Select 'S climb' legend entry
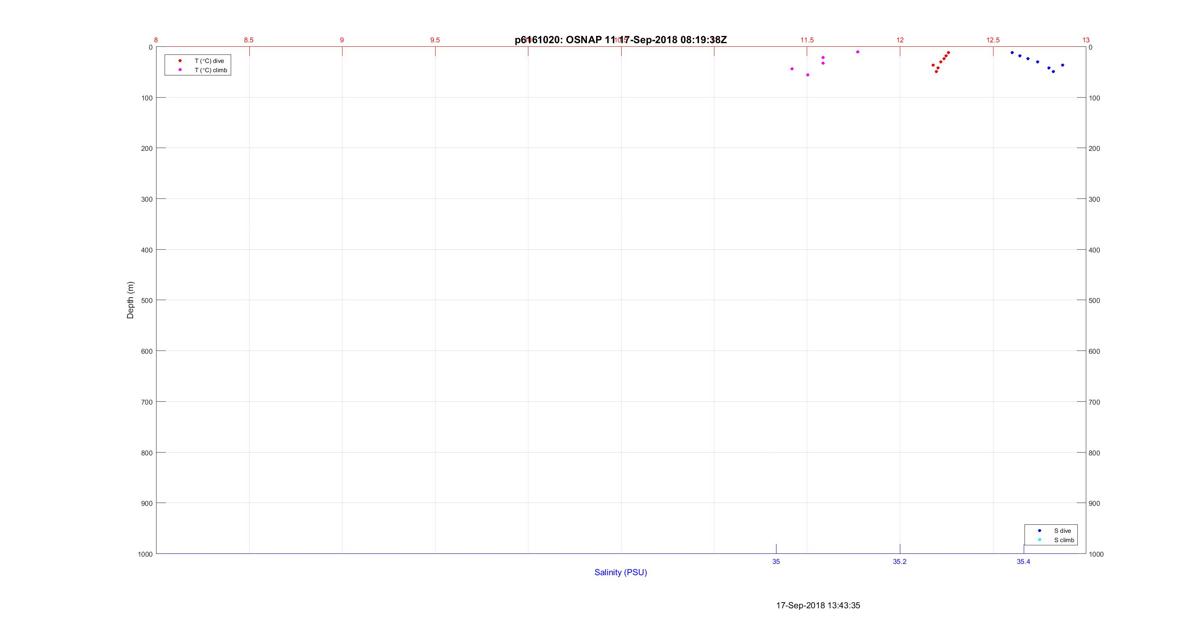Image resolution: width=1200 pixels, height=622 pixels. click(1065, 539)
